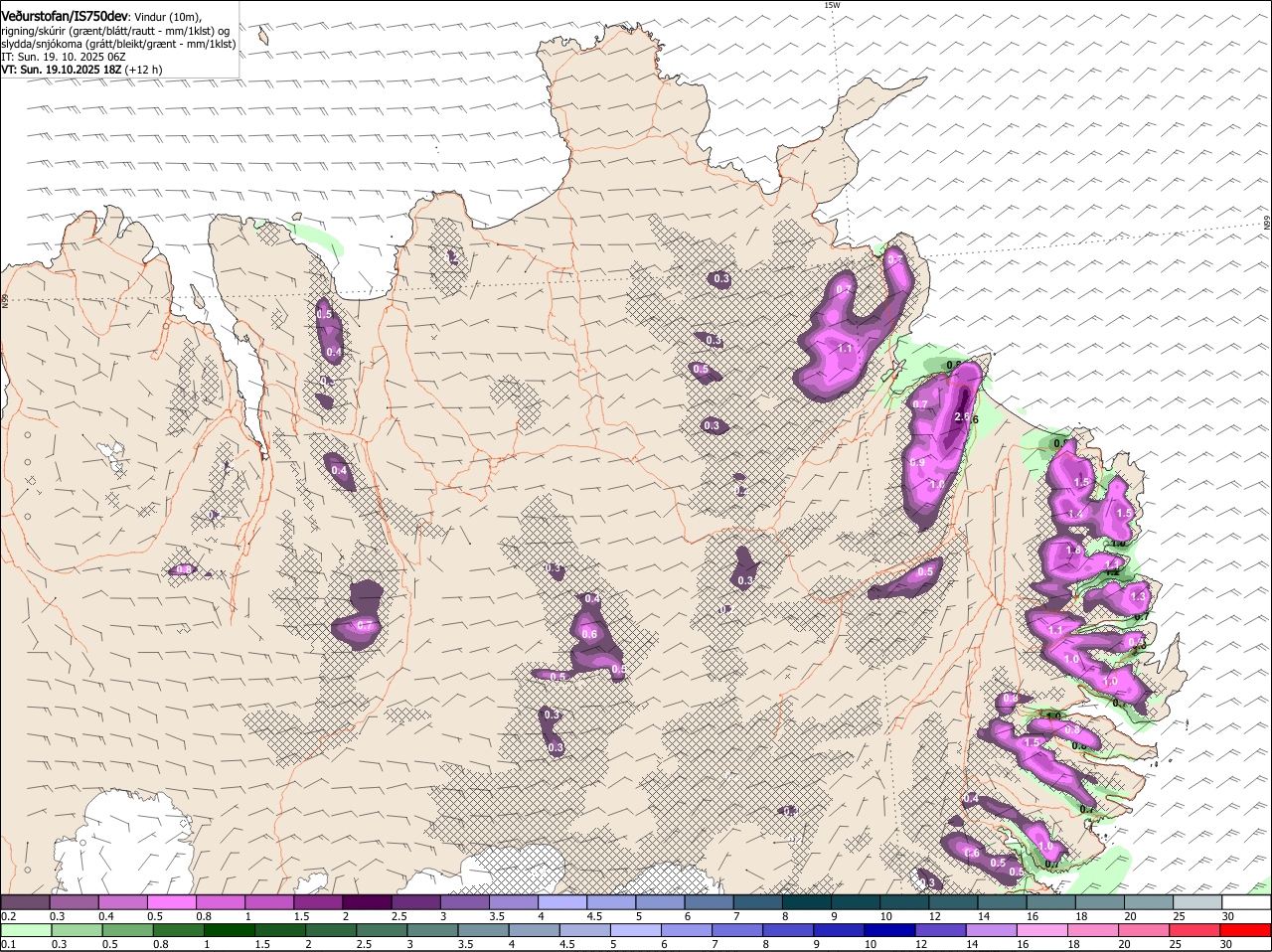The height and width of the screenshot is (952, 1272).
Task: Click the 0.9 snowfall value on the map
Action: click(x=917, y=463)
